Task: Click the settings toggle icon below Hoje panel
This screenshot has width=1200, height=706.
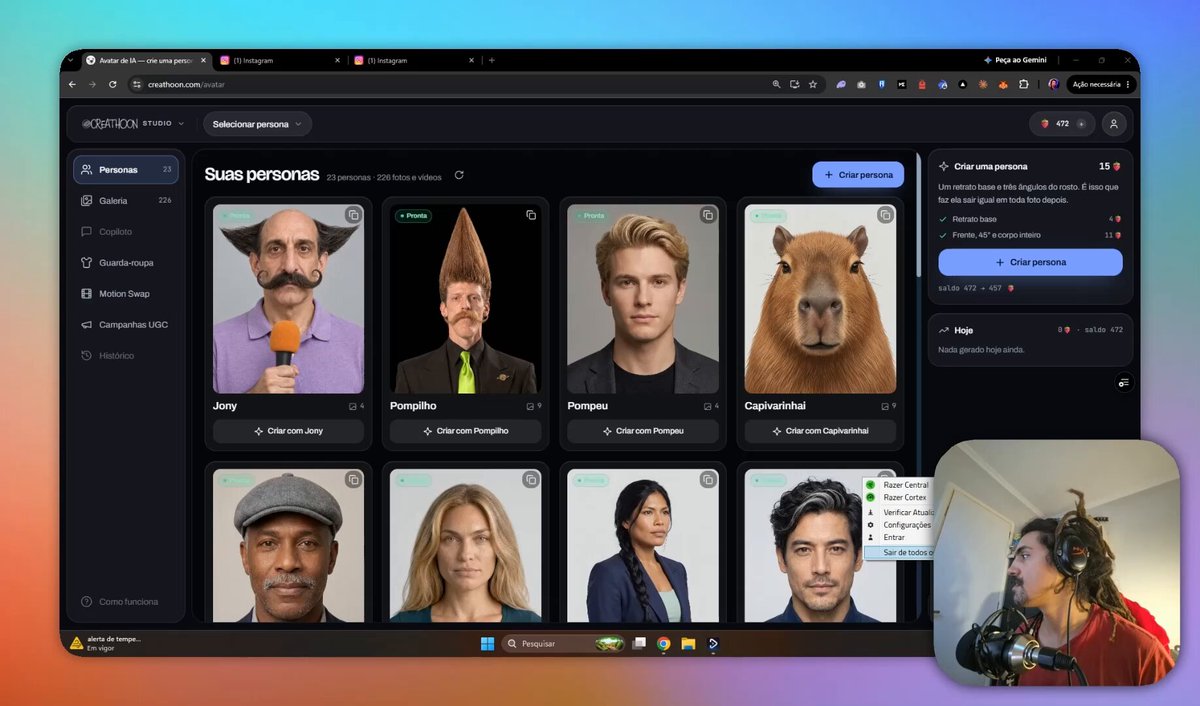Action: [1124, 382]
